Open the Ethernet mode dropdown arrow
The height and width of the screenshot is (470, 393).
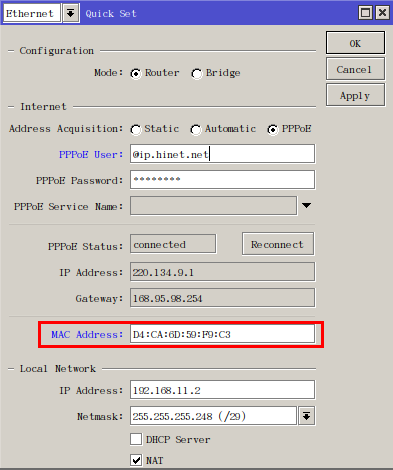[x=70, y=13]
